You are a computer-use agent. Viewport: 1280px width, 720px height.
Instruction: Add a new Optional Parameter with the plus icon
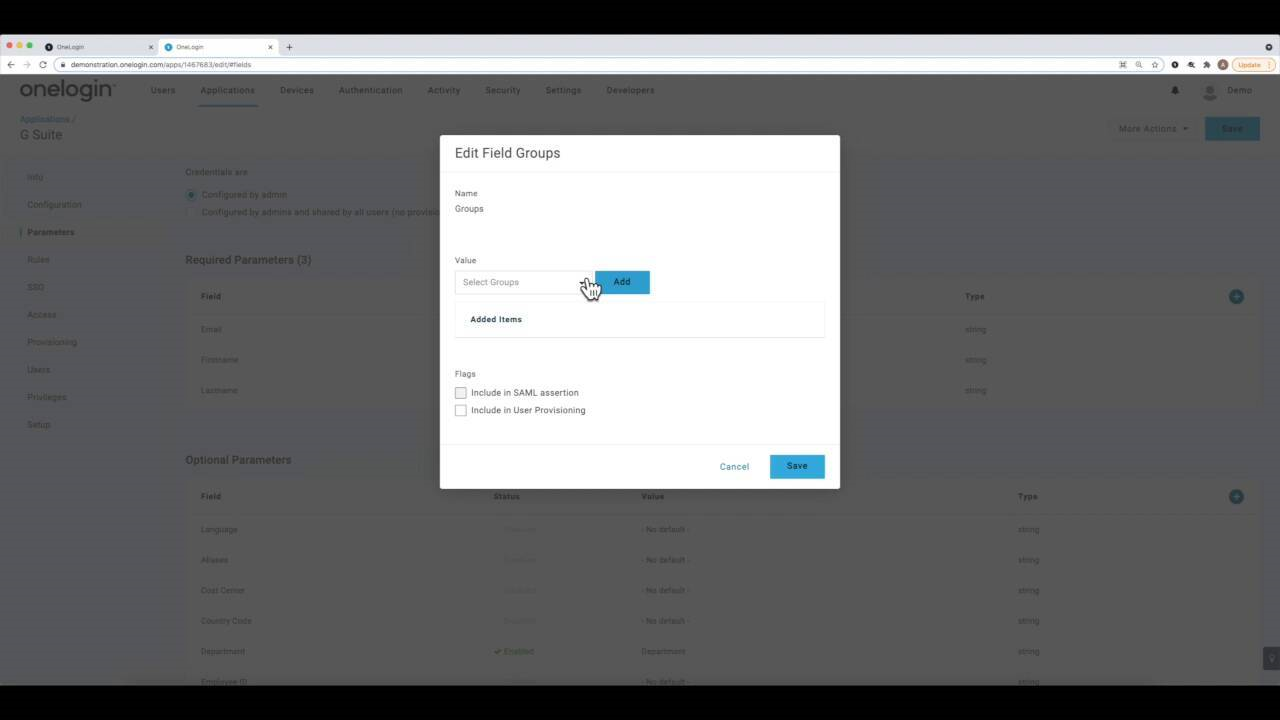pos(1236,496)
